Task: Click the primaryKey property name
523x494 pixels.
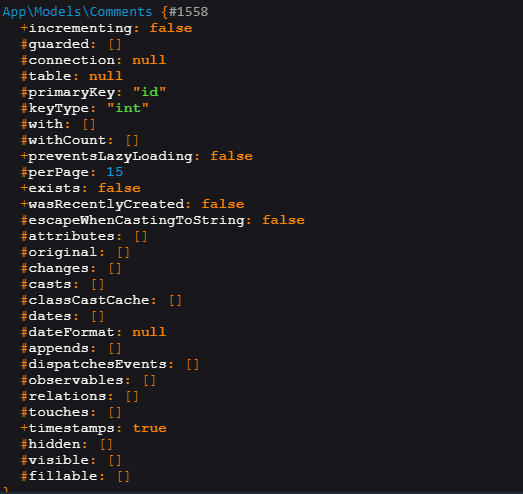Action: pos(72,92)
